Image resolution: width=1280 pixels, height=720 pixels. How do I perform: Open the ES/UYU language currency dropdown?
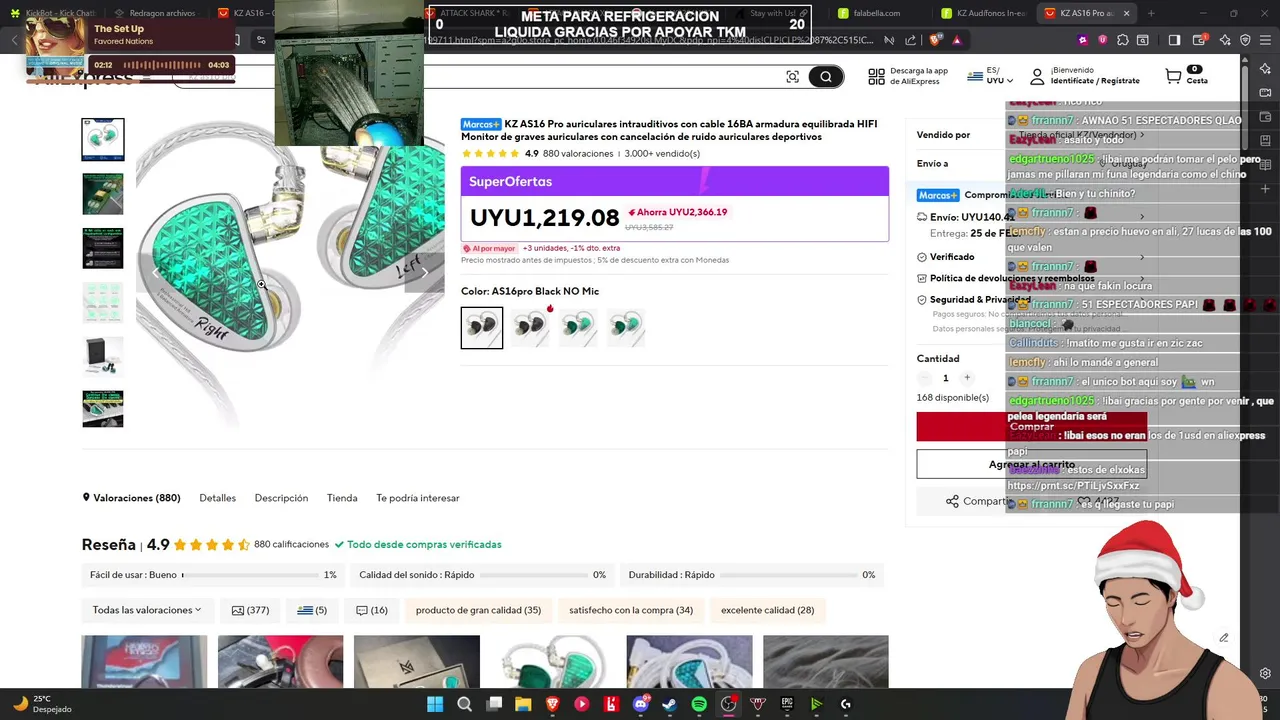(x=990, y=76)
